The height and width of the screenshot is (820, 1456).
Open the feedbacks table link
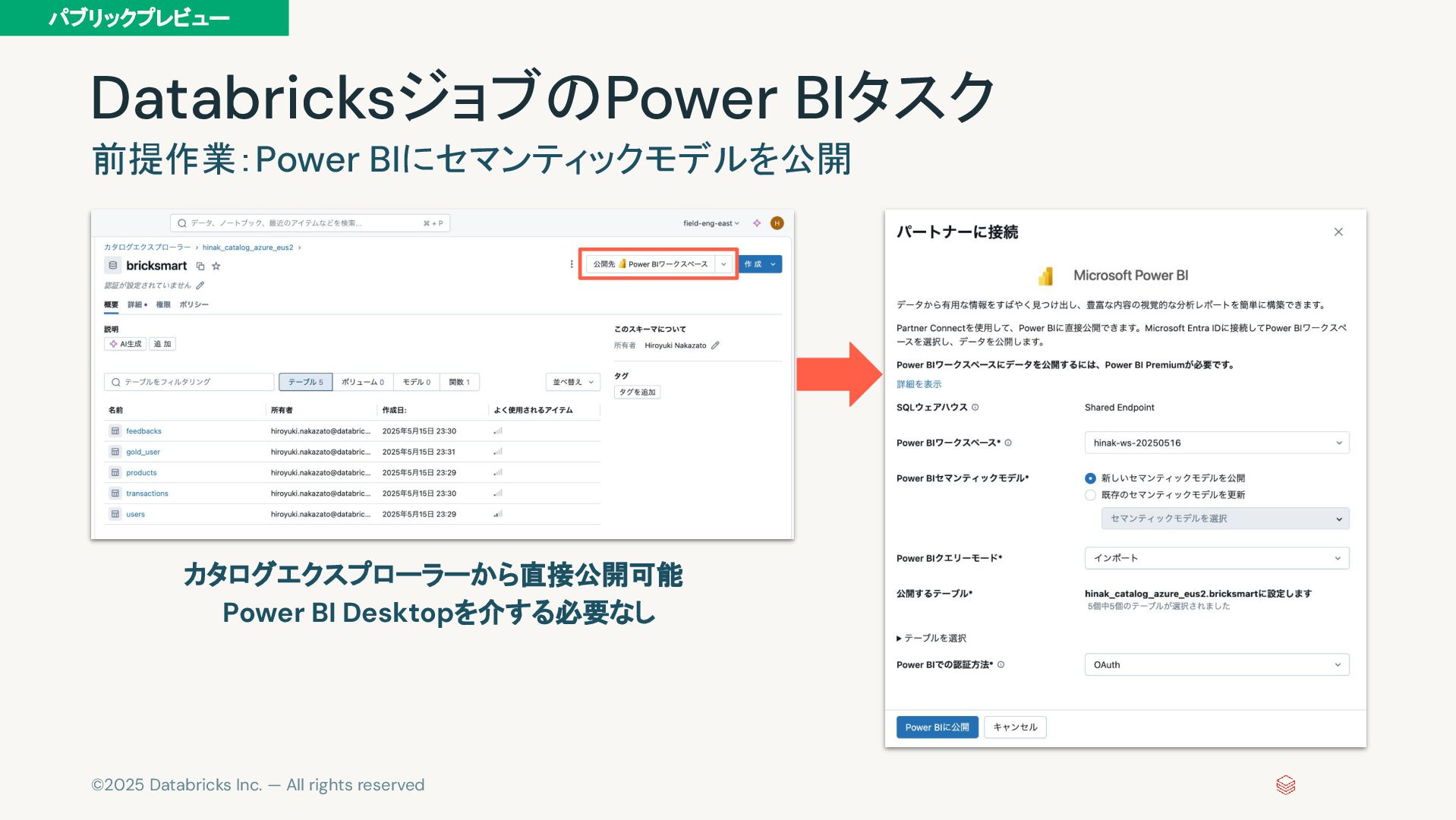pos(143,431)
